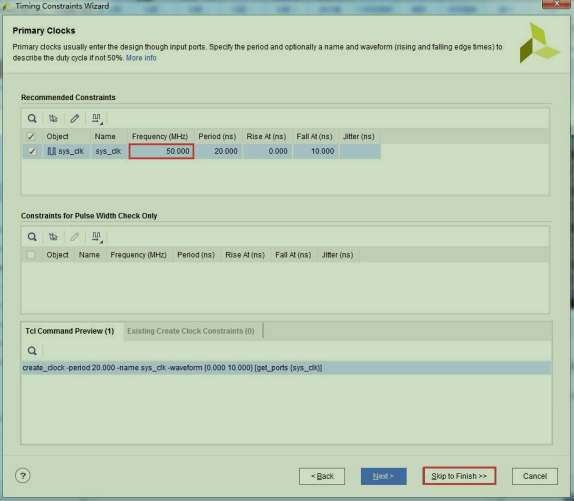Click the Cancel button
Image resolution: width=574 pixels, height=501 pixels.
click(x=535, y=476)
